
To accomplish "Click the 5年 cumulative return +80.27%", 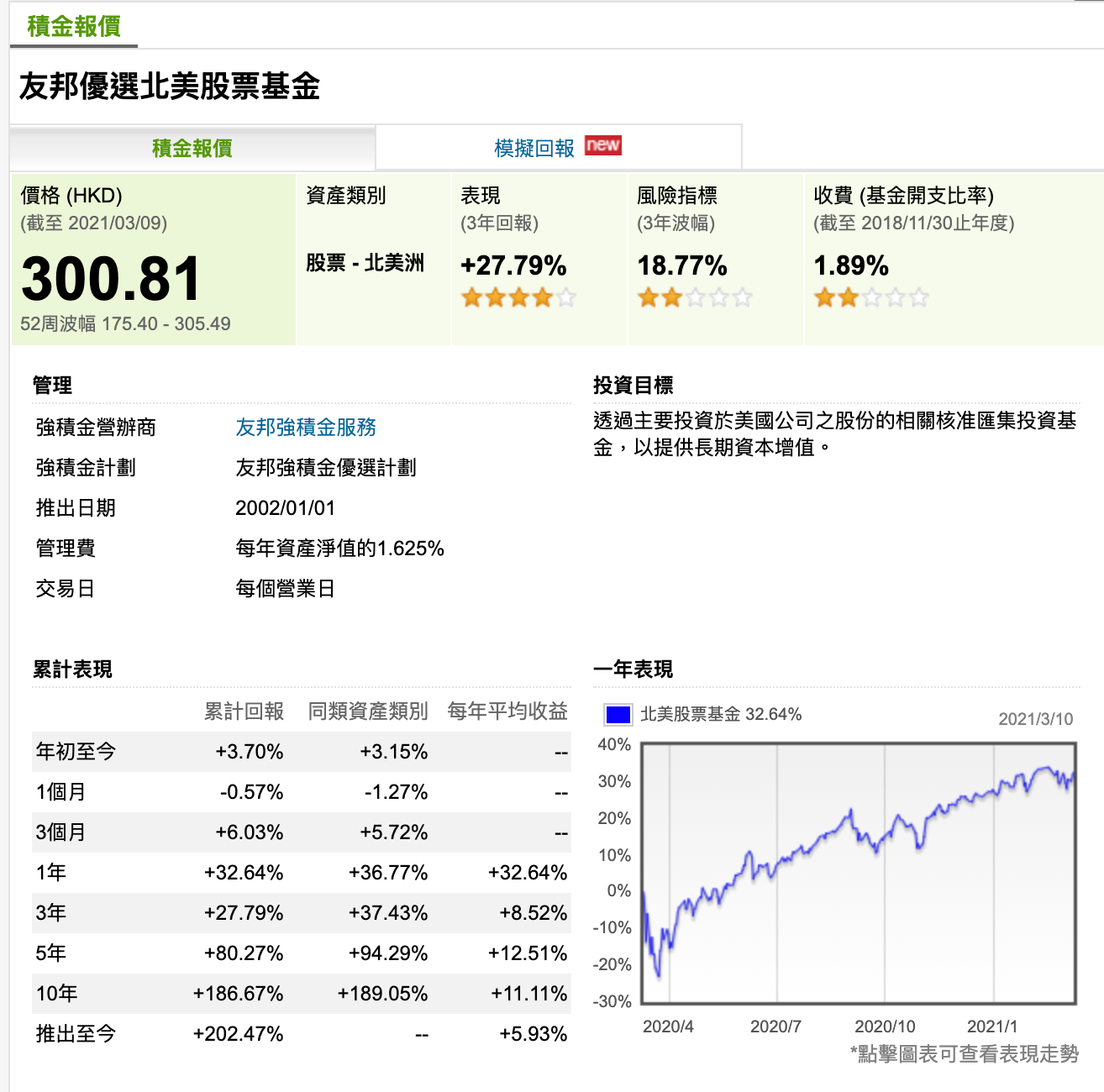I will click(244, 953).
